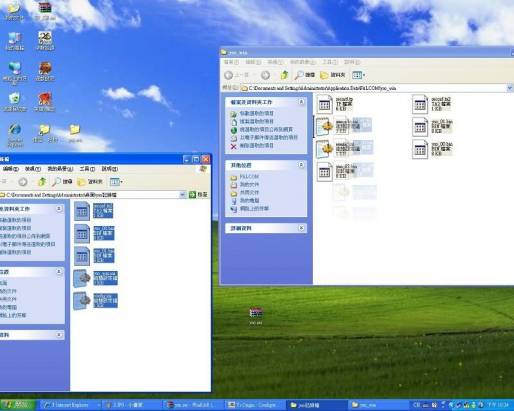Open 說明 menu in yso_win window
This screenshot has width=514, height=411.
(352, 62)
